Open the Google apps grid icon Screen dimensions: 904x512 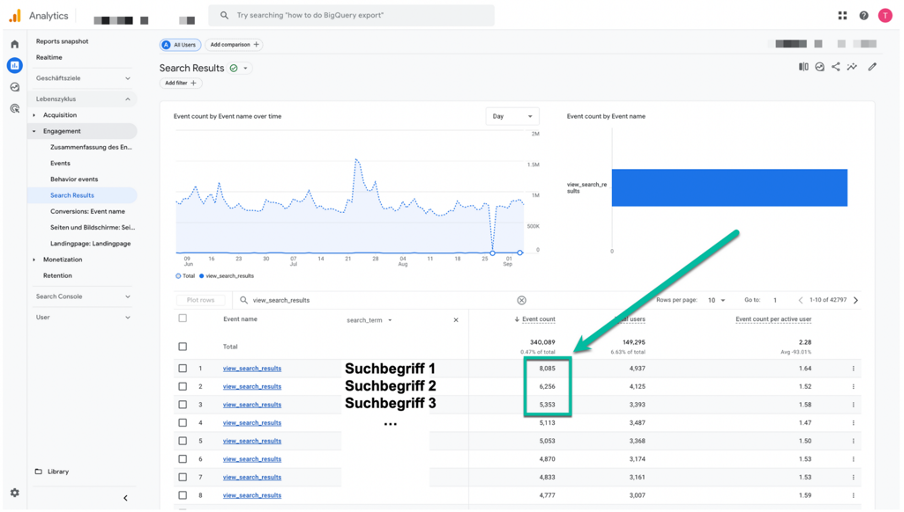click(842, 16)
